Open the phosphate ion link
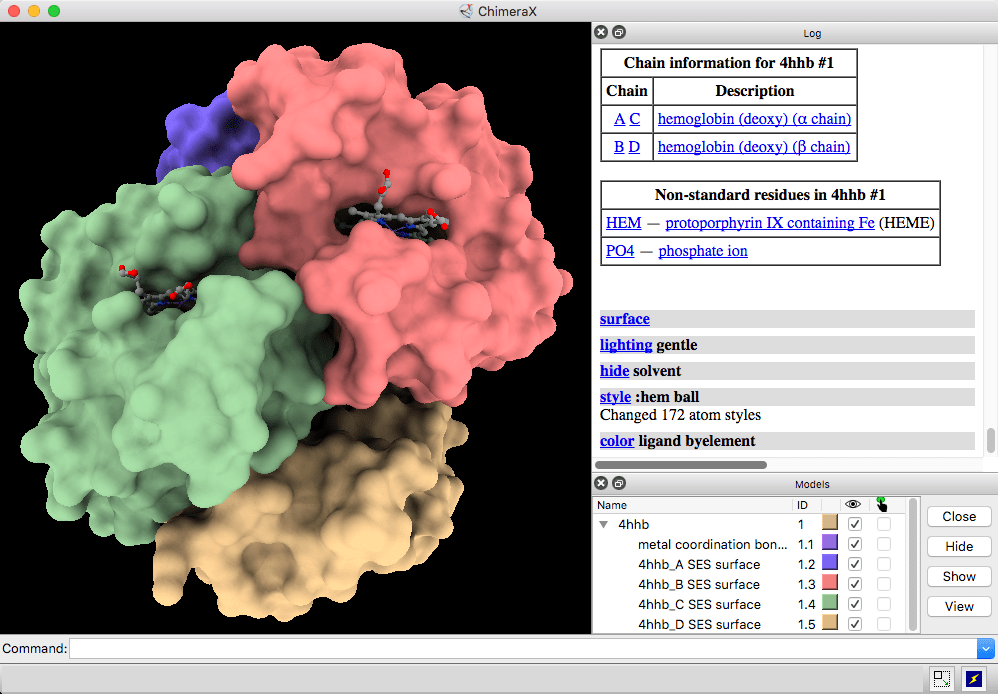Image resolution: width=998 pixels, height=694 pixels. click(703, 251)
